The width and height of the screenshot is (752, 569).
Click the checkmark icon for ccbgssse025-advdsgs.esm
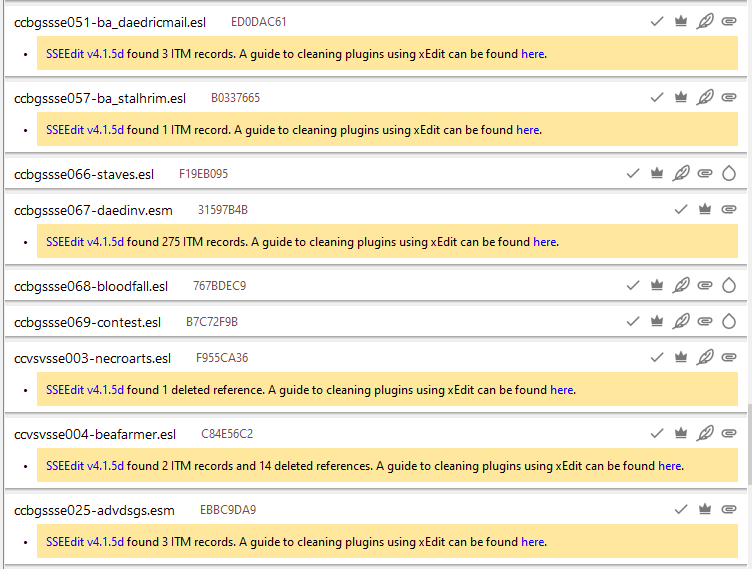tap(681, 510)
